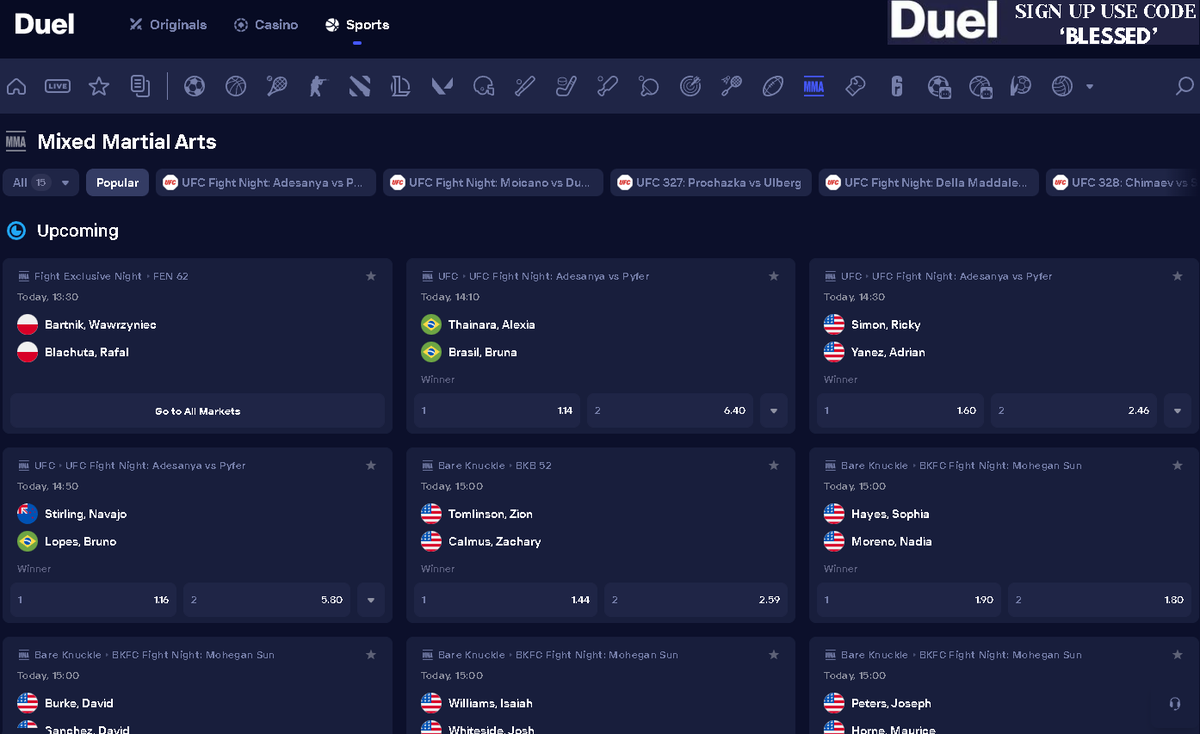Select the tennis racket sport icon
1200x734 pixels.
[277, 87]
